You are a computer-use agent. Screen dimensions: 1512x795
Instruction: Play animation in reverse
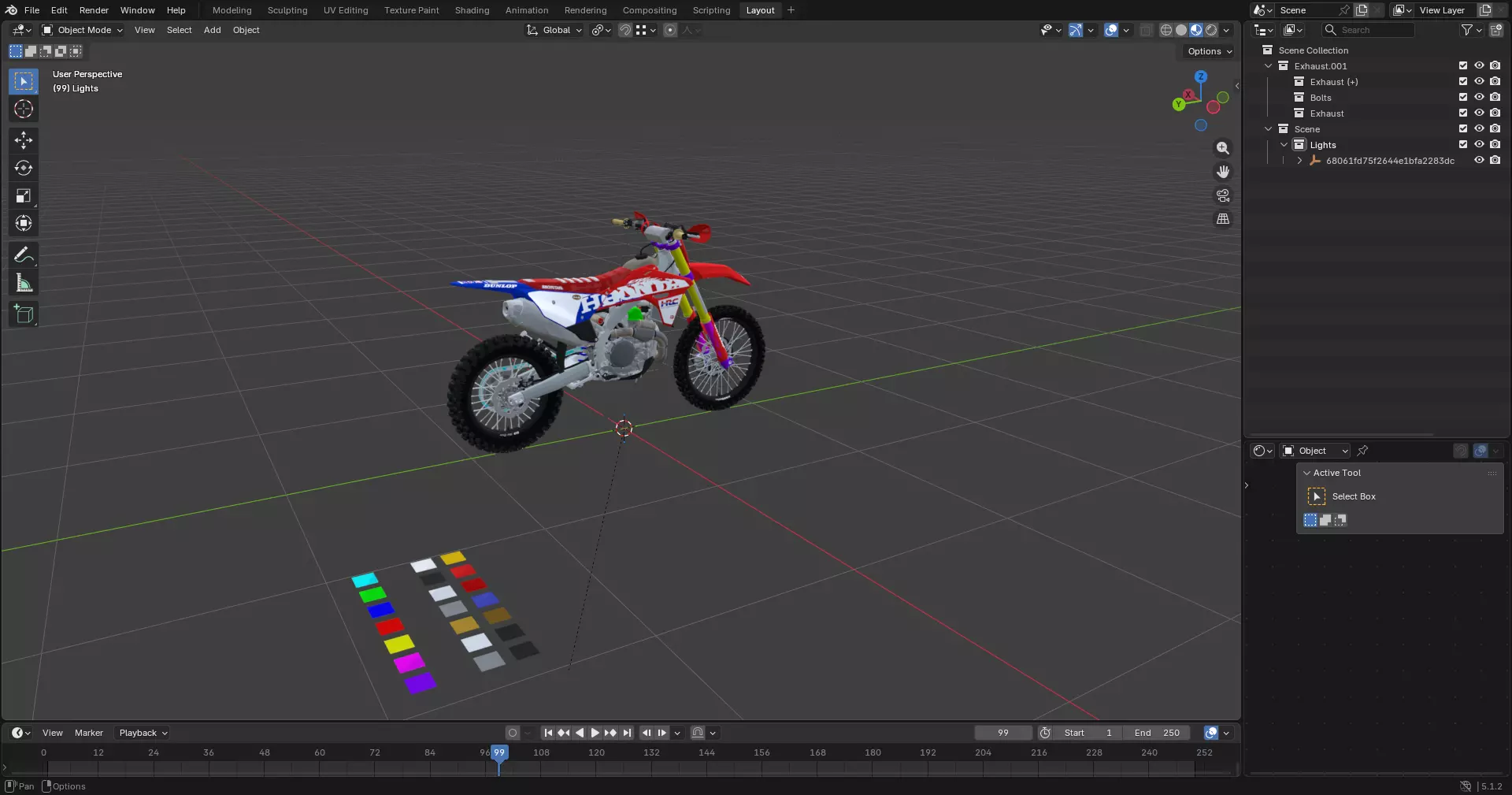coord(580,733)
